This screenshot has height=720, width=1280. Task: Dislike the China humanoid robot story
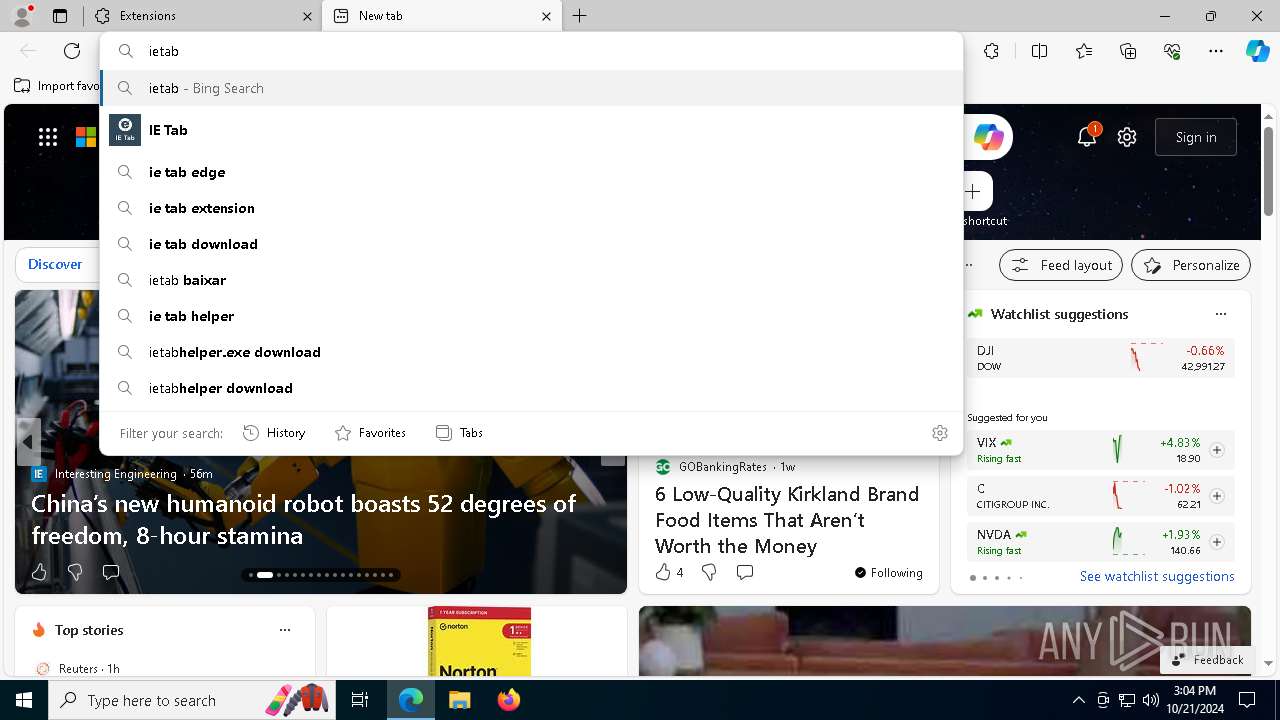pyautogui.click(x=75, y=572)
